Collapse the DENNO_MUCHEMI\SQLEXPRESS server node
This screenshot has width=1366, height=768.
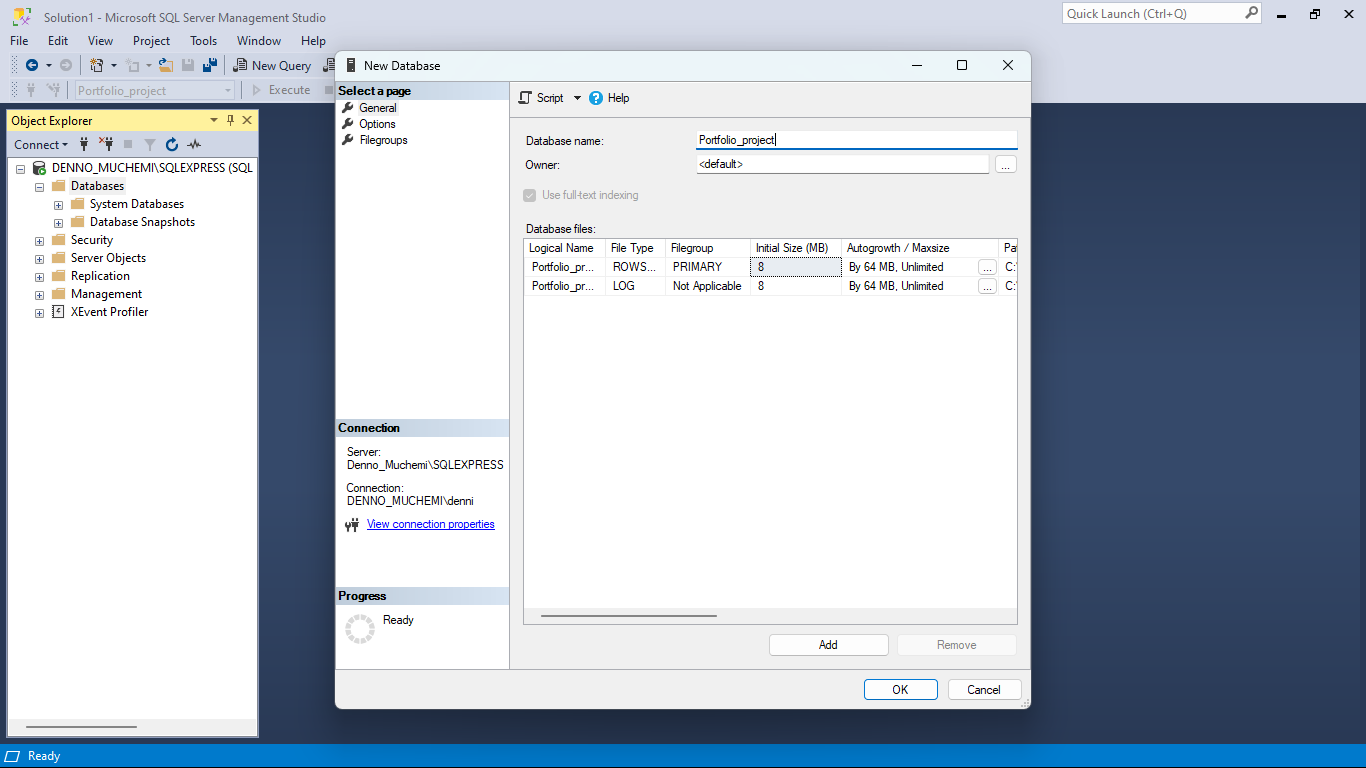[x=20, y=168]
